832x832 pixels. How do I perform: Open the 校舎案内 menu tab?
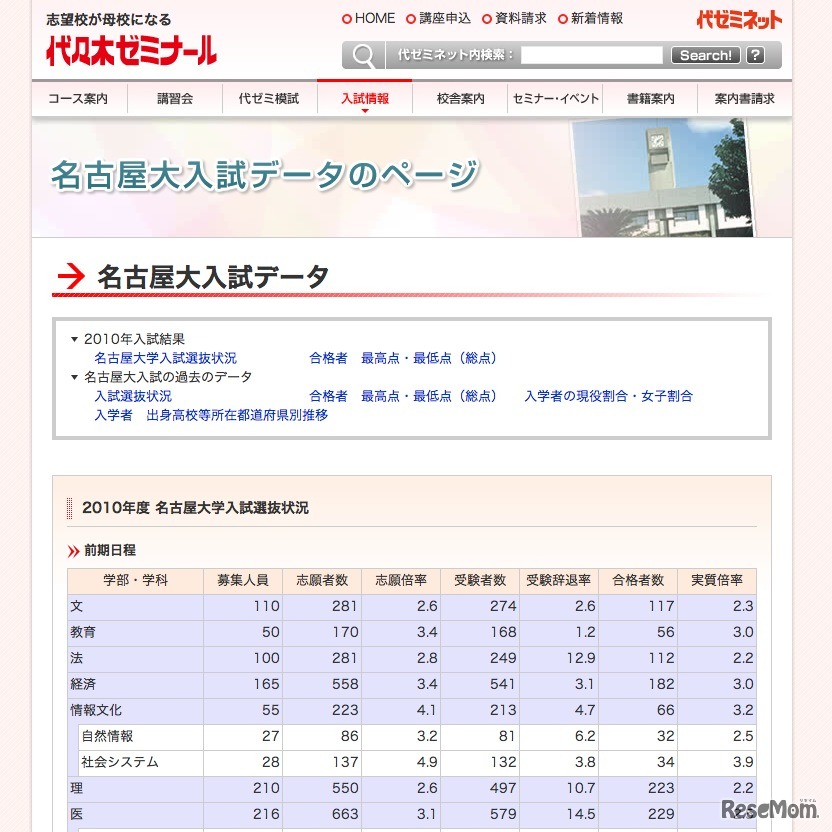click(460, 99)
